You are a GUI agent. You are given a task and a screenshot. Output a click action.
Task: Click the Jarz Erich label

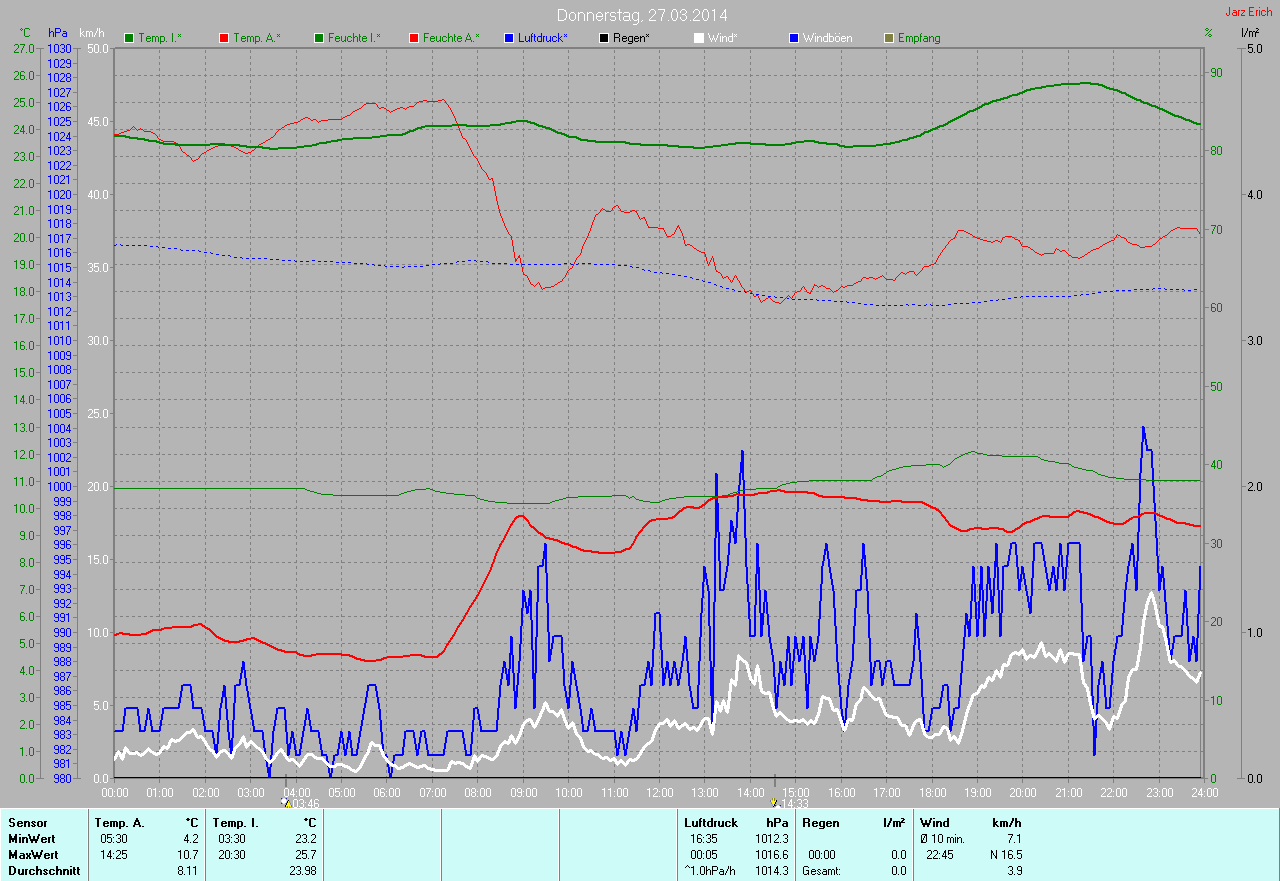tap(1249, 12)
